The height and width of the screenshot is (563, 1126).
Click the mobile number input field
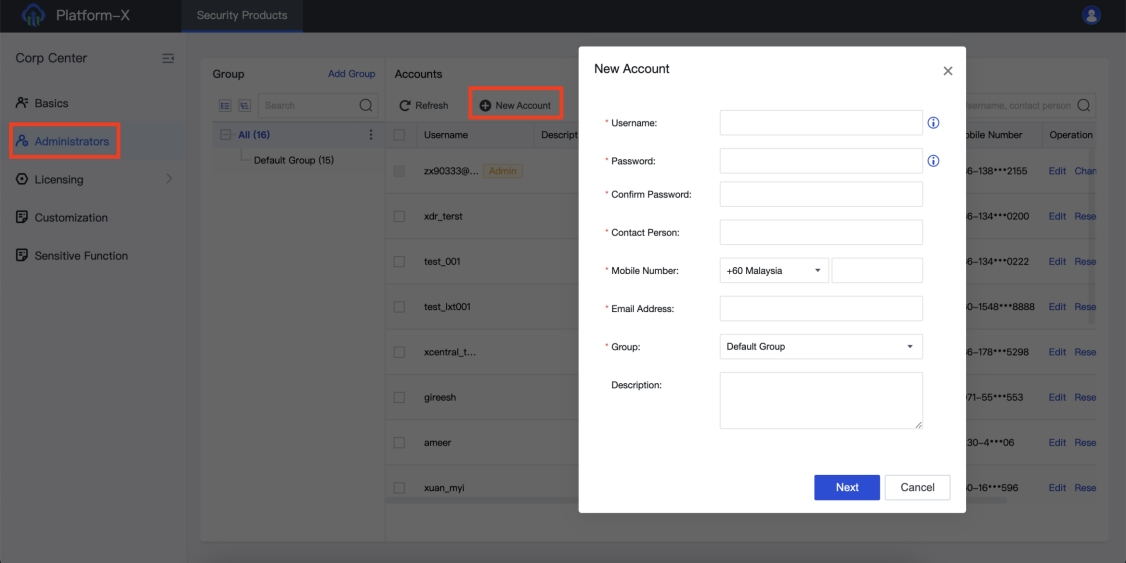pyautogui.click(x=877, y=271)
